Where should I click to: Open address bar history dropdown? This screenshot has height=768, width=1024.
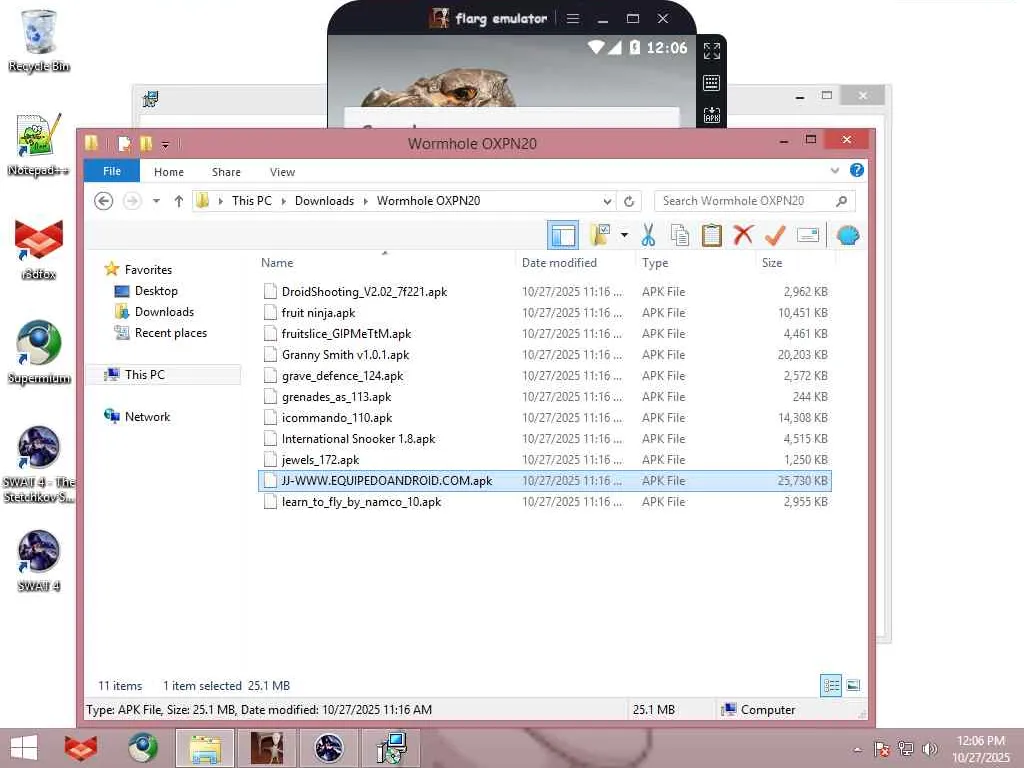tap(607, 201)
